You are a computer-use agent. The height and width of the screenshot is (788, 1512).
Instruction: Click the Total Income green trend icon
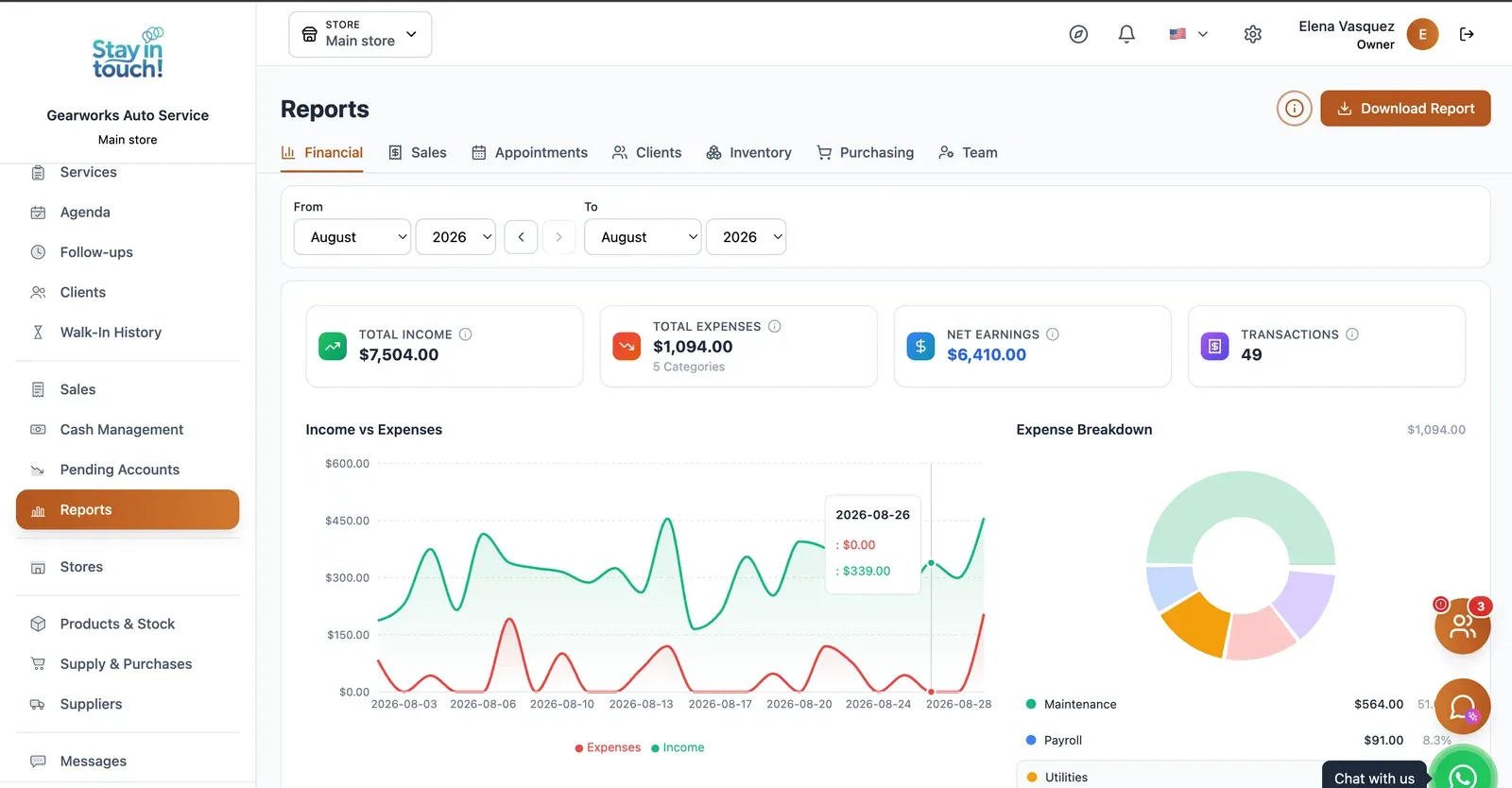tap(333, 346)
